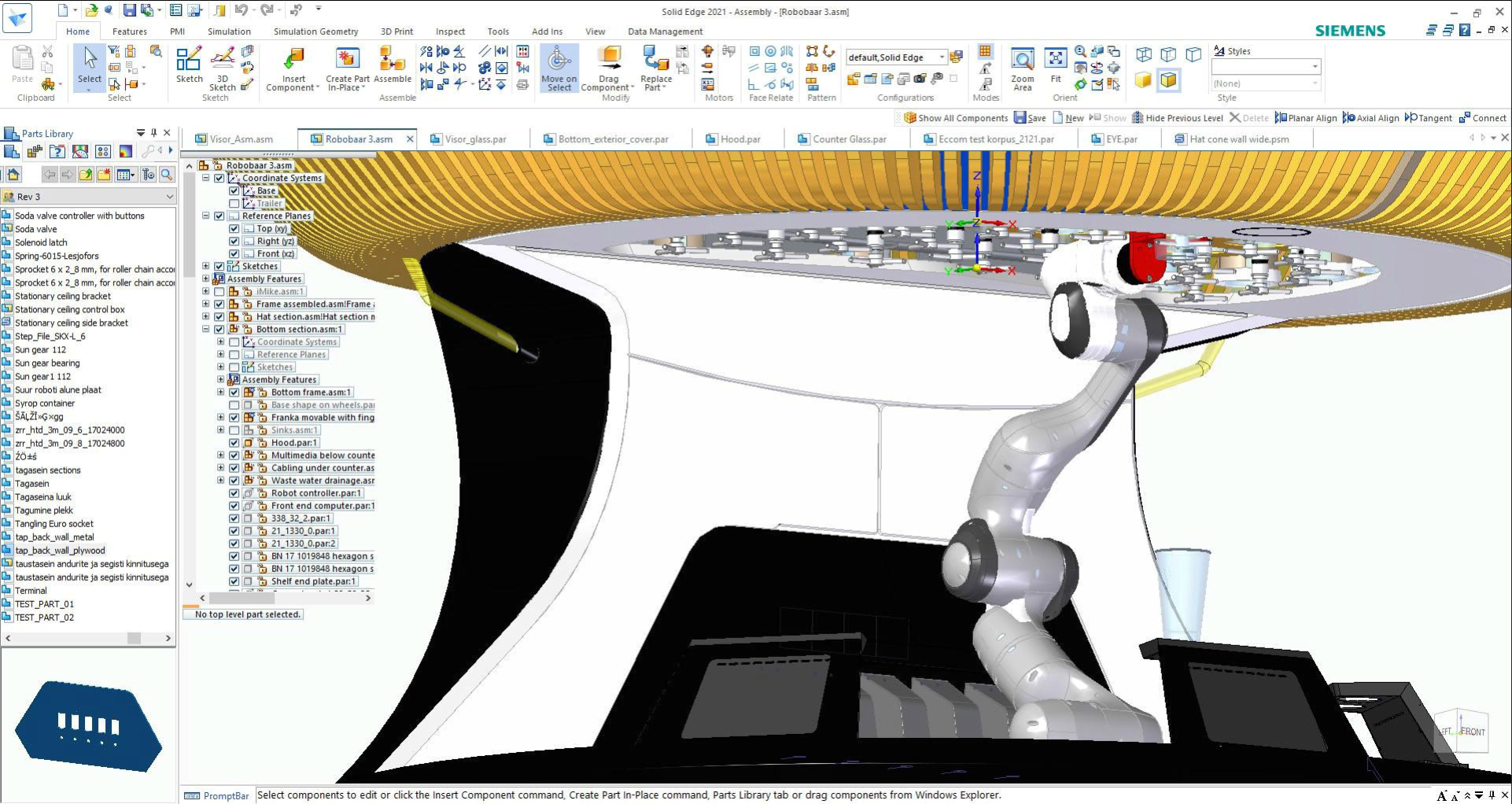
Task: Fit the model to the view
Action: [x=1055, y=65]
